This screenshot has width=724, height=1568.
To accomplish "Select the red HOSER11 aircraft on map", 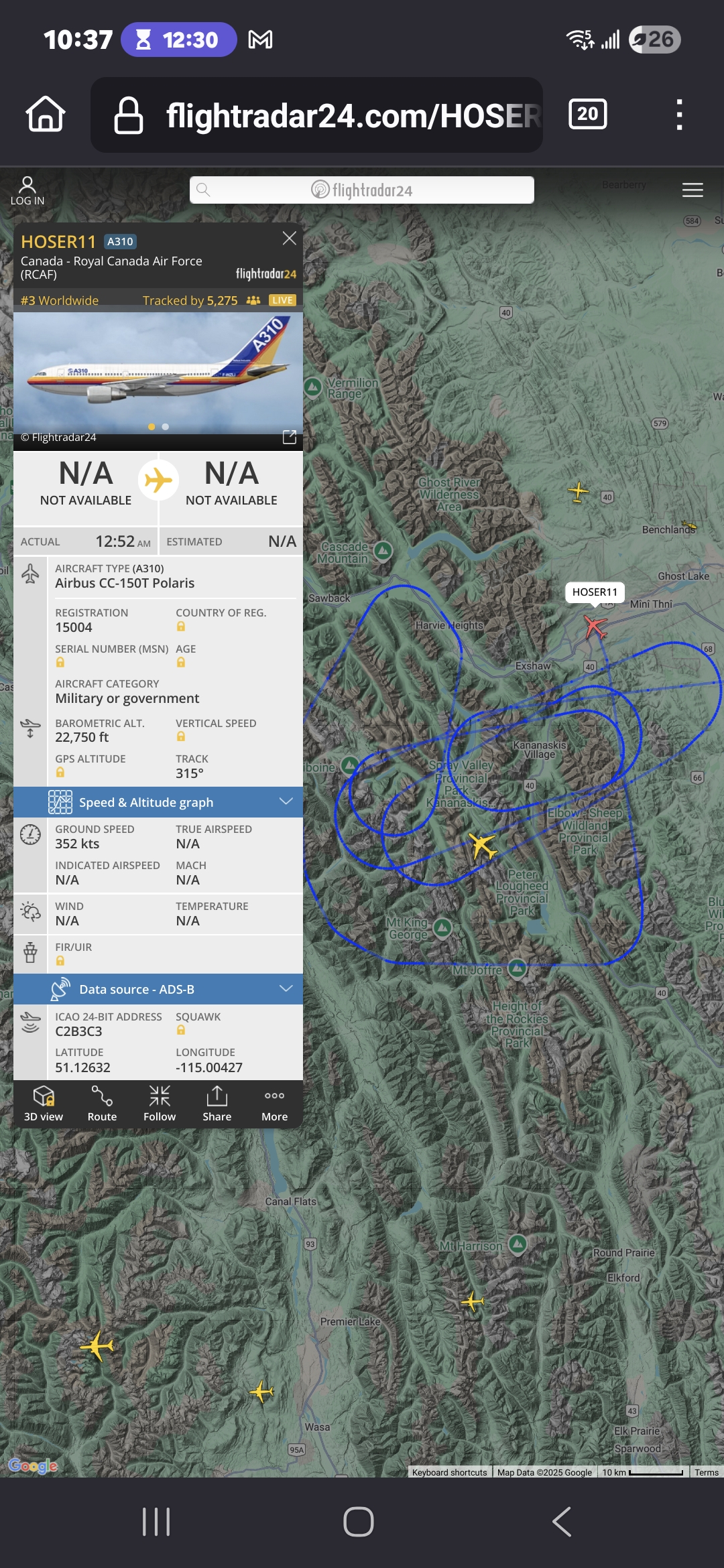I will [x=595, y=627].
